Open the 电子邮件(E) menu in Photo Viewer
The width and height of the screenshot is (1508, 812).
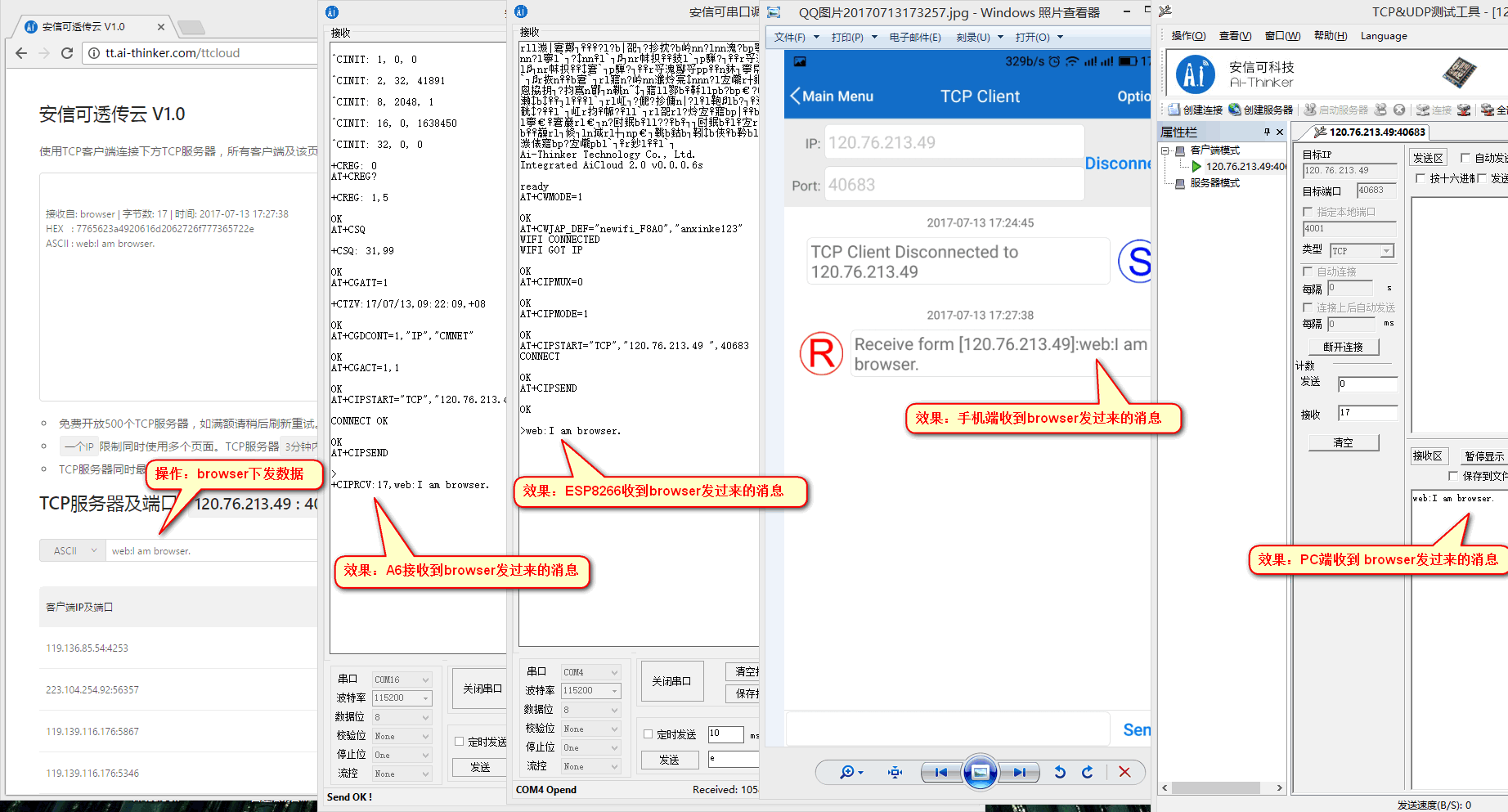[915, 37]
